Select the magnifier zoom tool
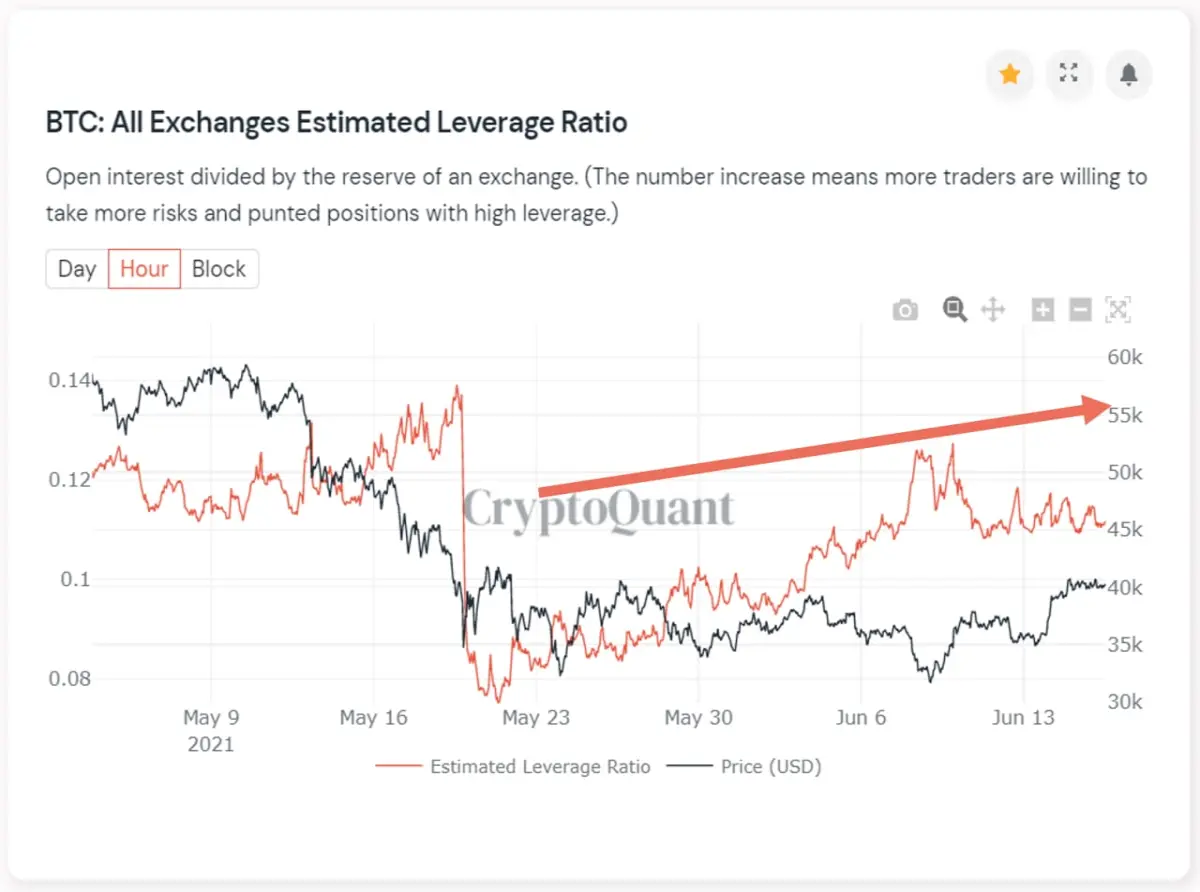 tap(955, 310)
